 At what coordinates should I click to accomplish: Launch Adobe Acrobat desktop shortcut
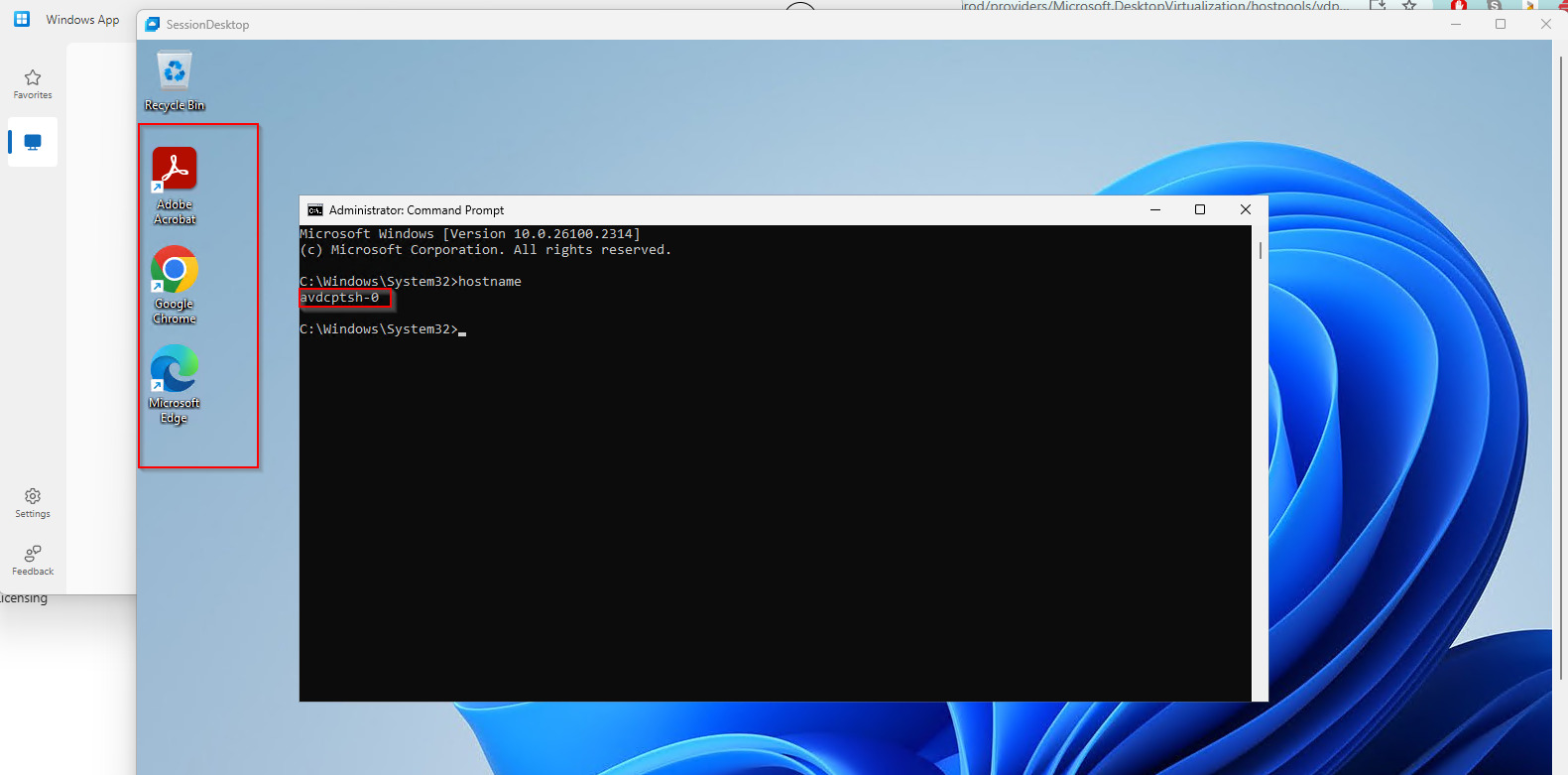tap(175, 187)
